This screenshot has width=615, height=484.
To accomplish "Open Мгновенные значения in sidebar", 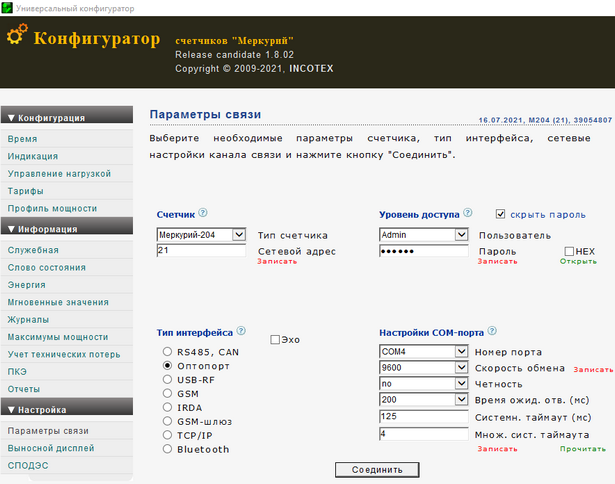I will pyautogui.click(x=67, y=302).
